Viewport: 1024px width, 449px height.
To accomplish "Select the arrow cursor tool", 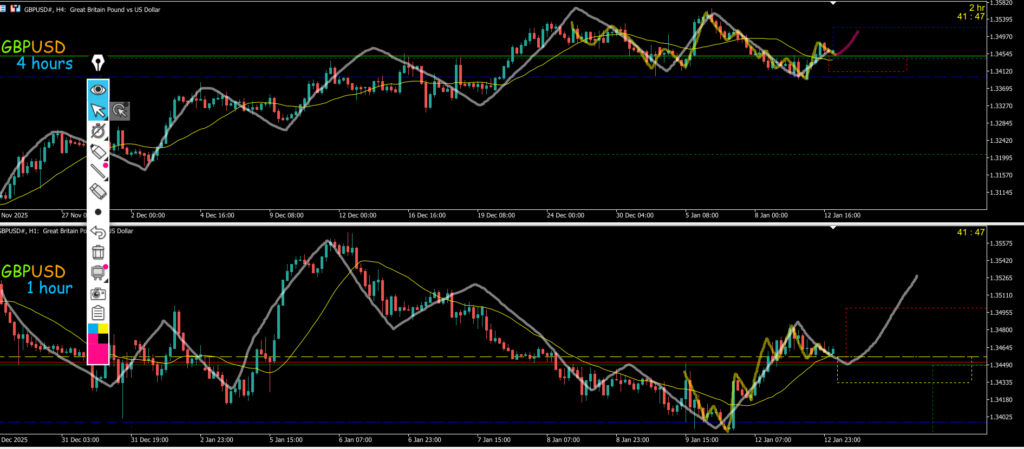I will coord(98,109).
